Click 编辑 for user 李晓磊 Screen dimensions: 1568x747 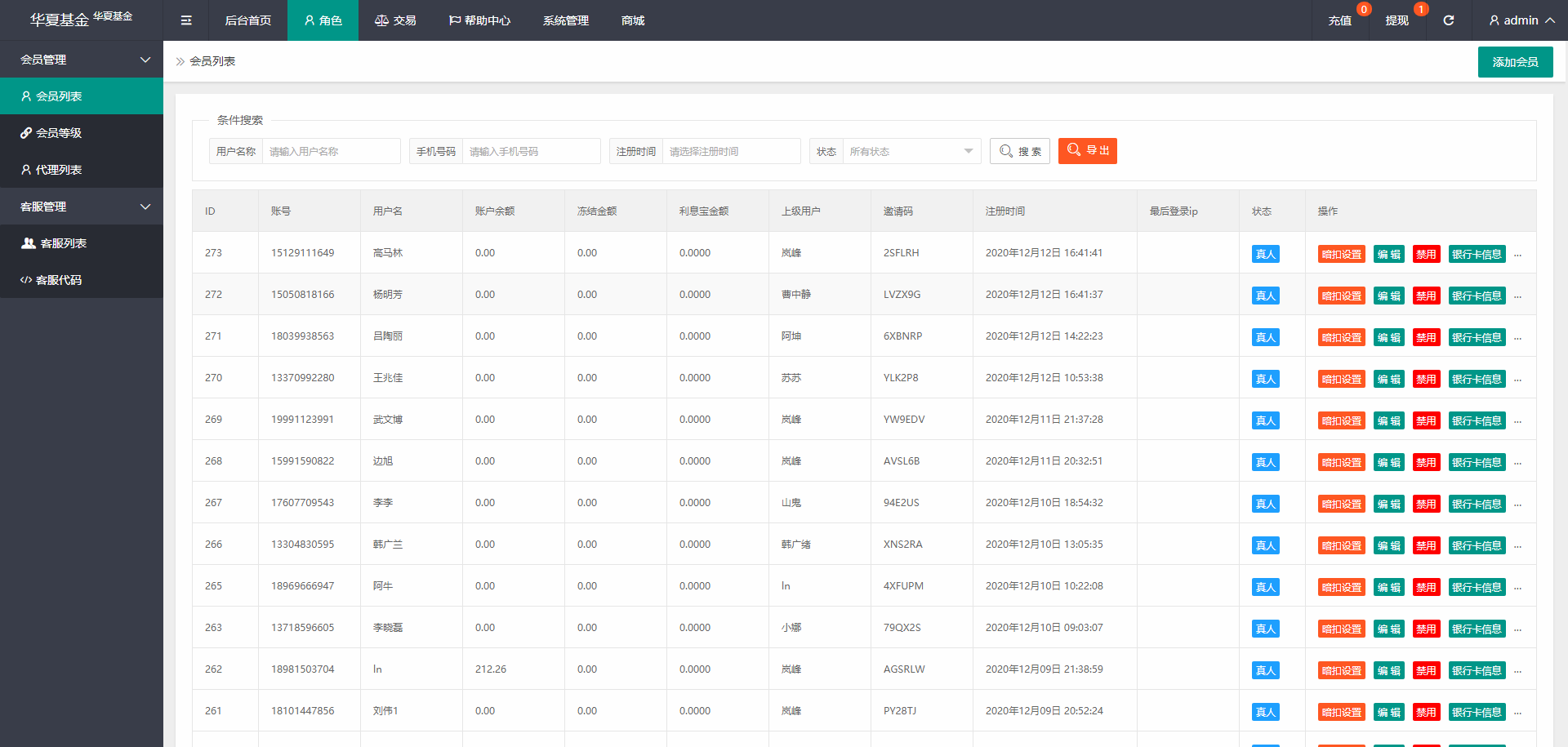[1388, 629]
